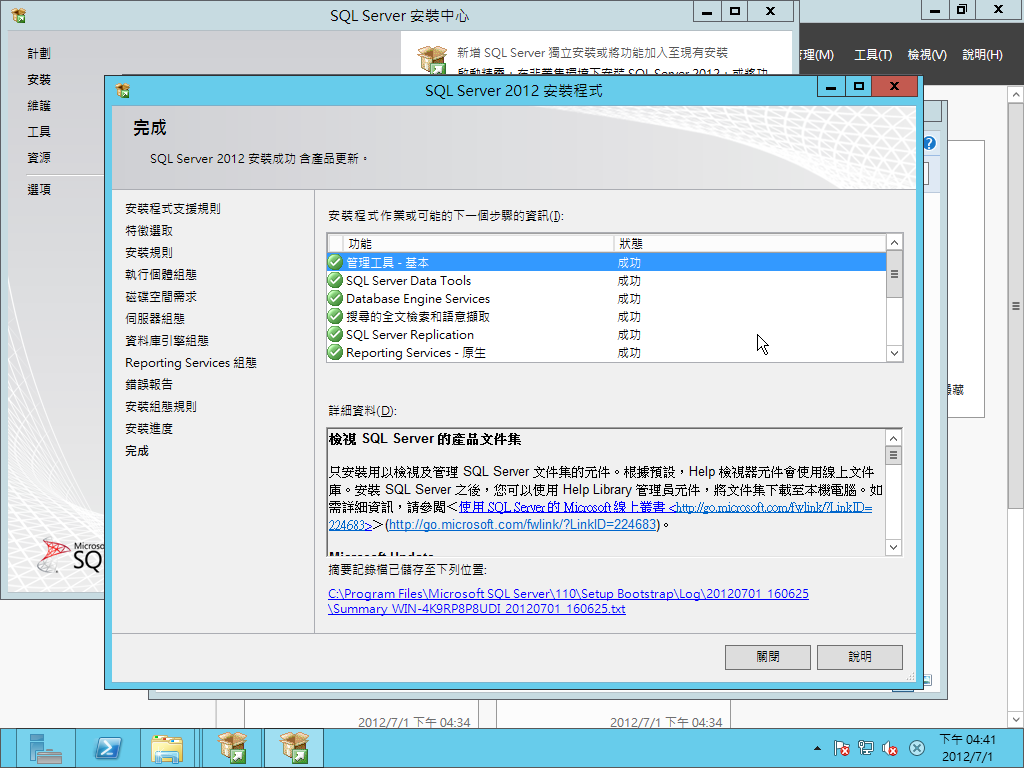Select 安裝 in 安裝中心 sidebar
The width and height of the screenshot is (1024, 768).
39,80
